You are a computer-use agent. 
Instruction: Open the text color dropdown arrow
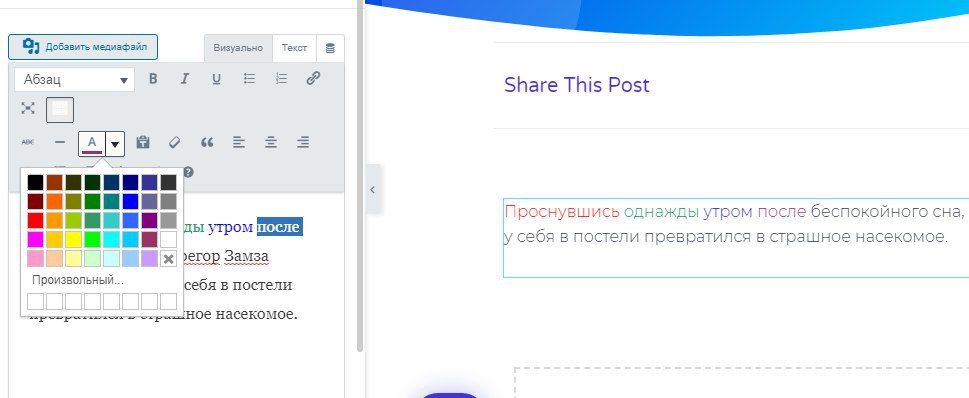click(115, 143)
